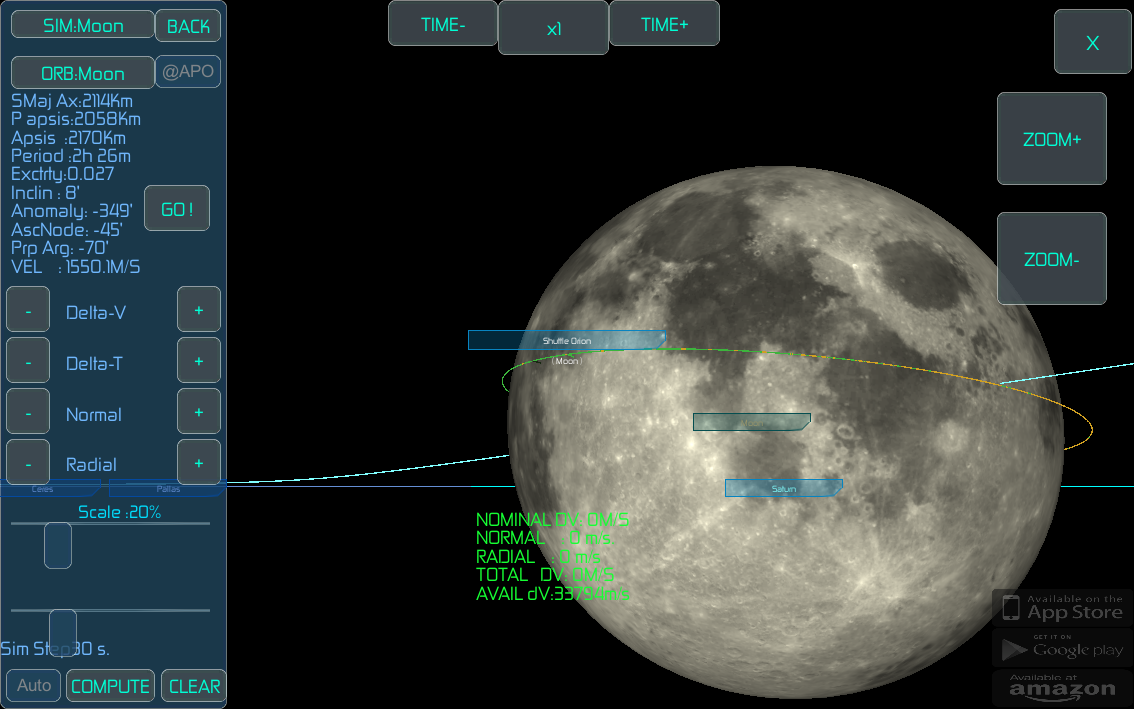
Task: Decrease Delta-T with the minus button
Action: [x=28, y=360]
